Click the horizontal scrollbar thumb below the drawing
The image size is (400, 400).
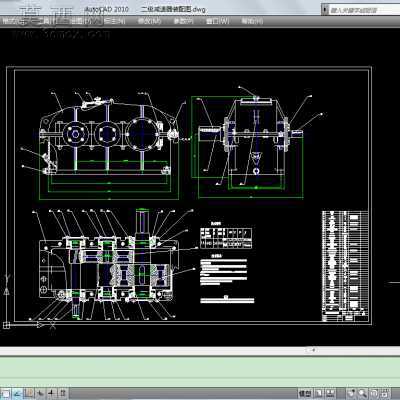311,350
